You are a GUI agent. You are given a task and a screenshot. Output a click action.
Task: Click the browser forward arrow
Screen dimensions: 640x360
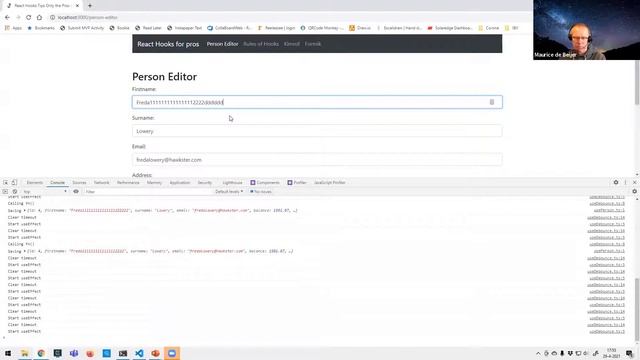pos(18,18)
